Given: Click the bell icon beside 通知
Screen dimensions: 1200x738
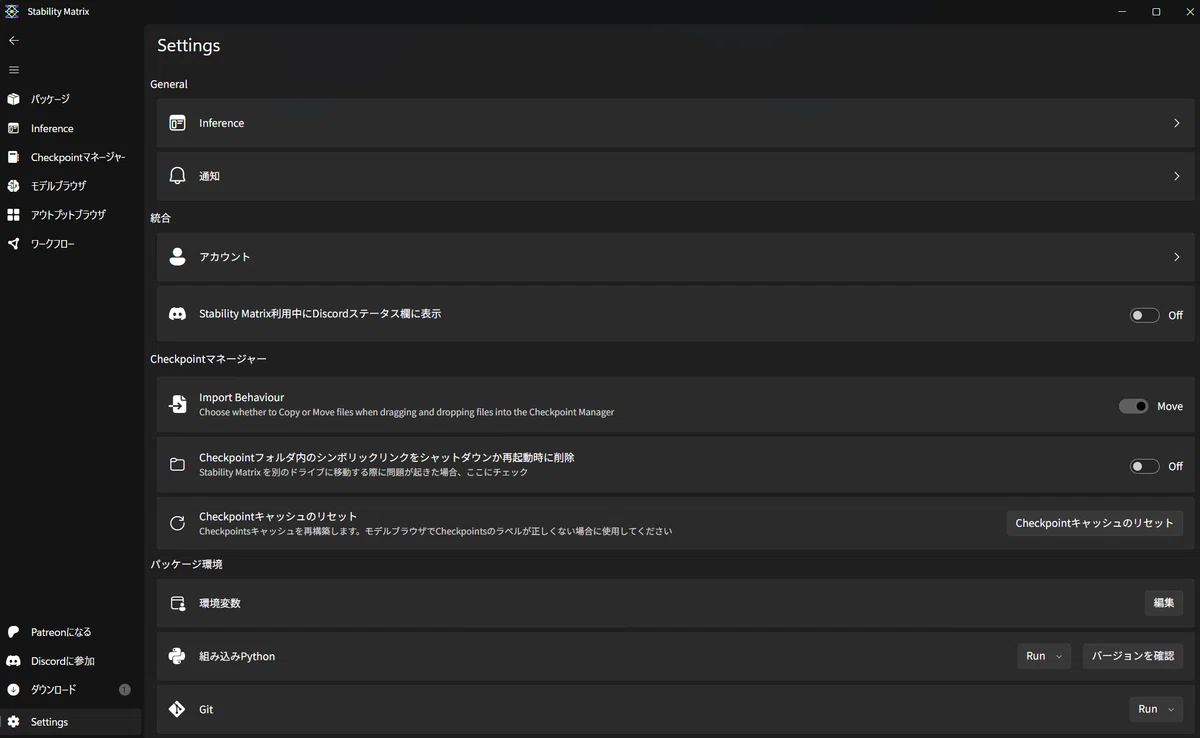Looking at the screenshot, I should click(177, 176).
